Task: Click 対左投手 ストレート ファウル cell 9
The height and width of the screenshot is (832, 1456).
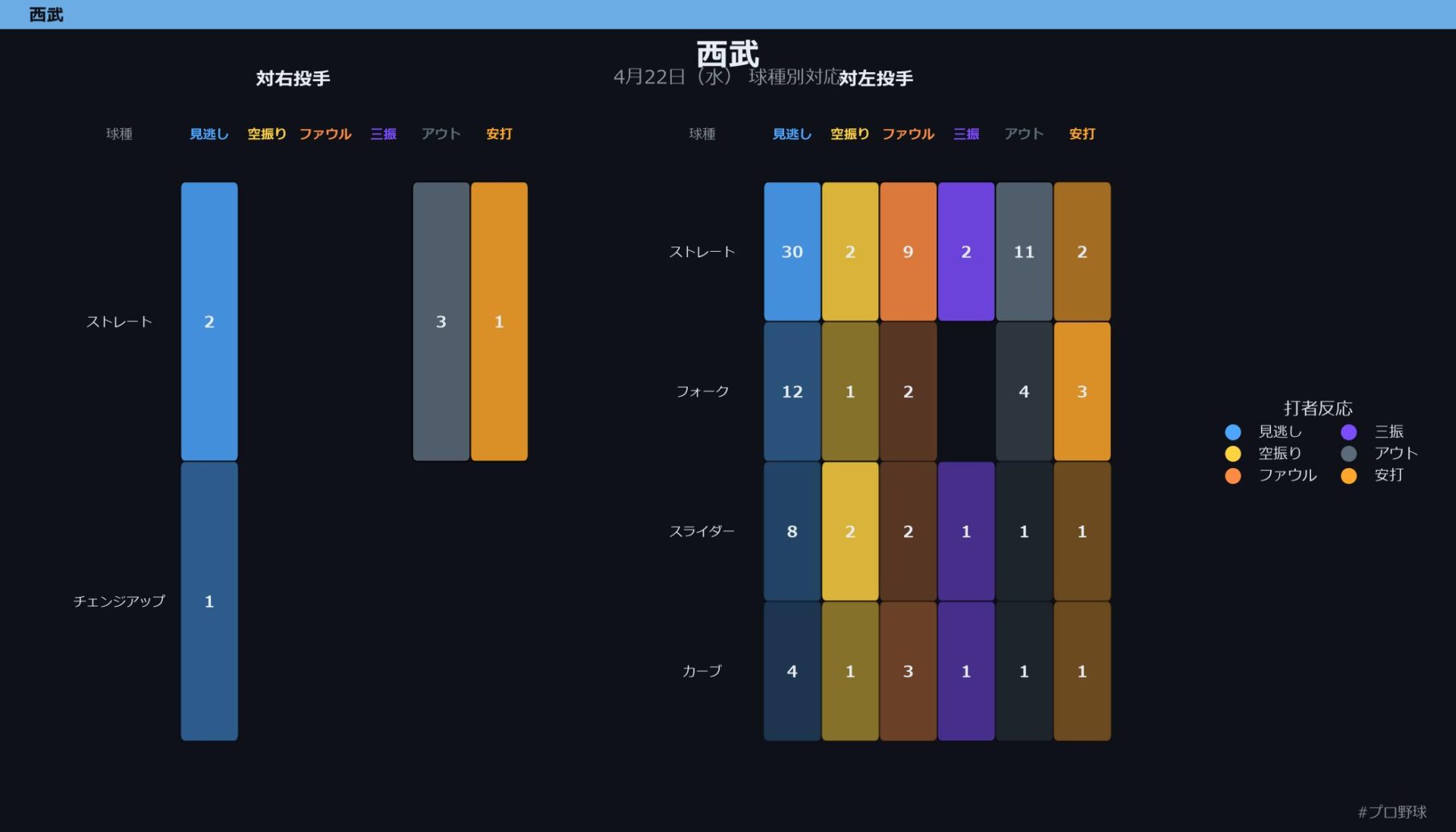Action: [x=908, y=252]
